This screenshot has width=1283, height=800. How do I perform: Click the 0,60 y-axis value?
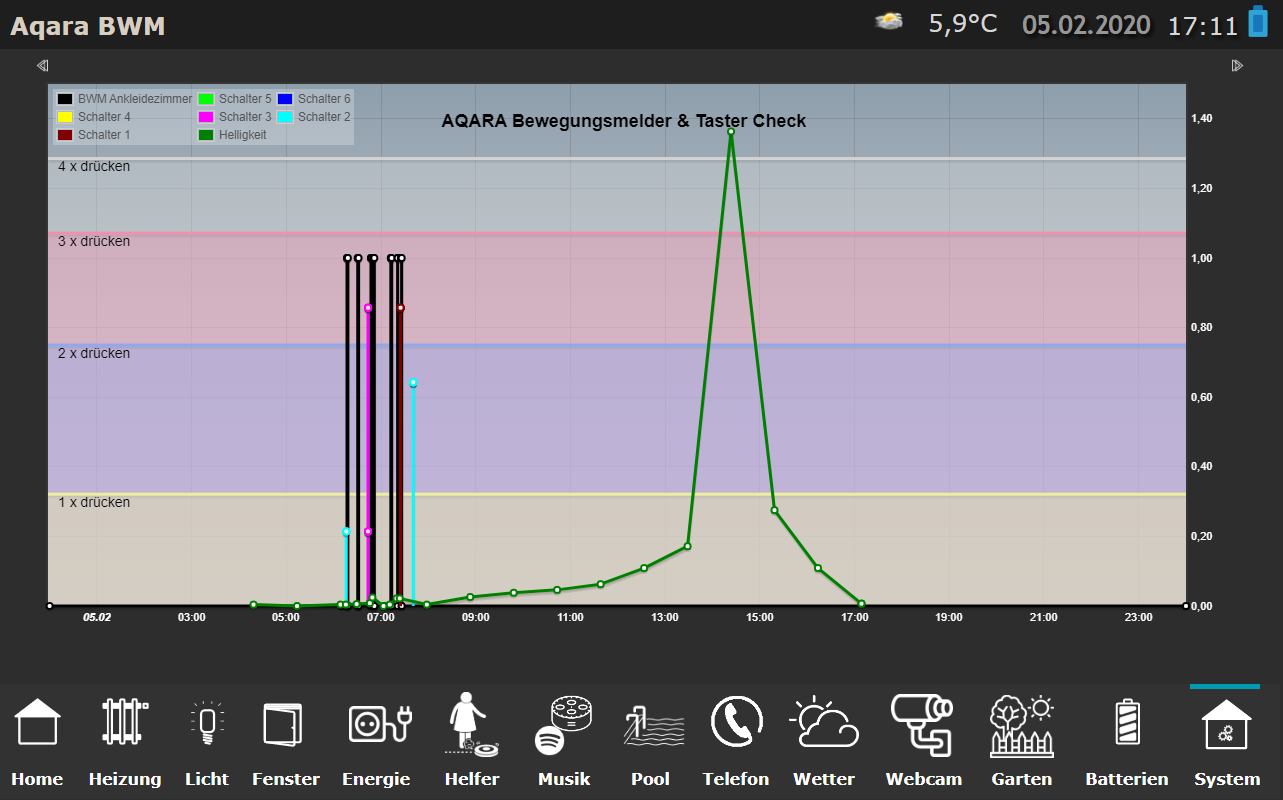[1200, 397]
